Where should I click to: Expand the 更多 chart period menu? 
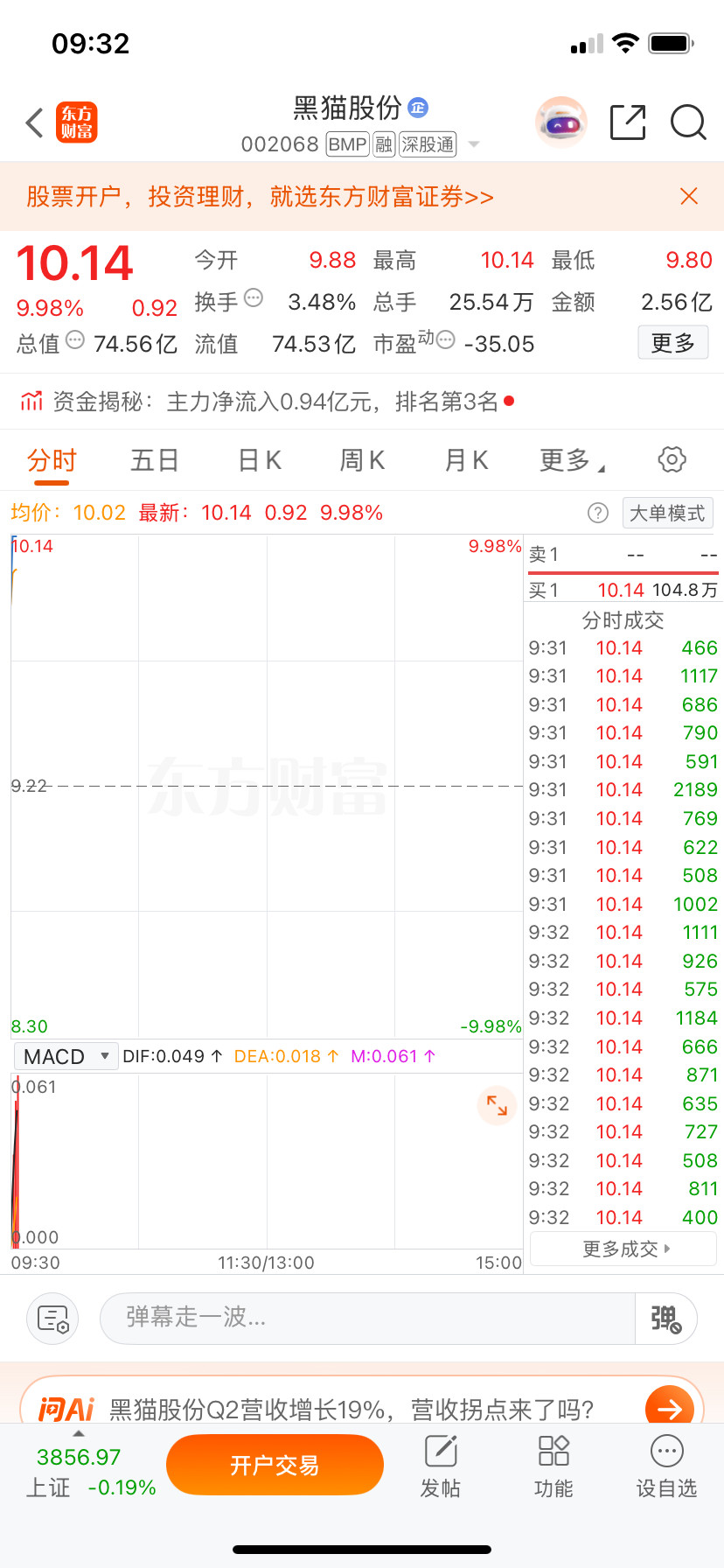coord(572,459)
